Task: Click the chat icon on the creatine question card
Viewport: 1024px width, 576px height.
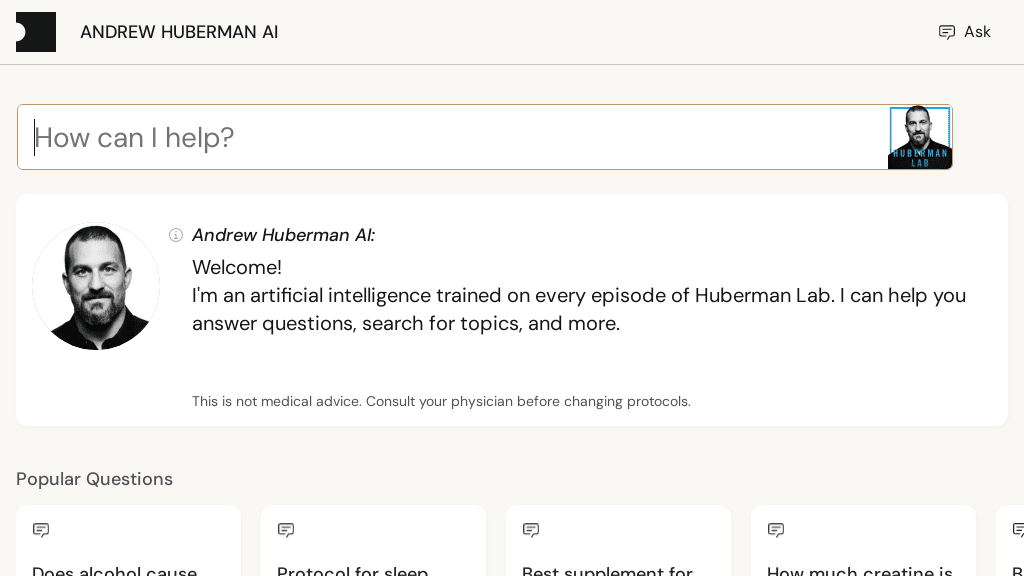Action: tap(776, 530)
